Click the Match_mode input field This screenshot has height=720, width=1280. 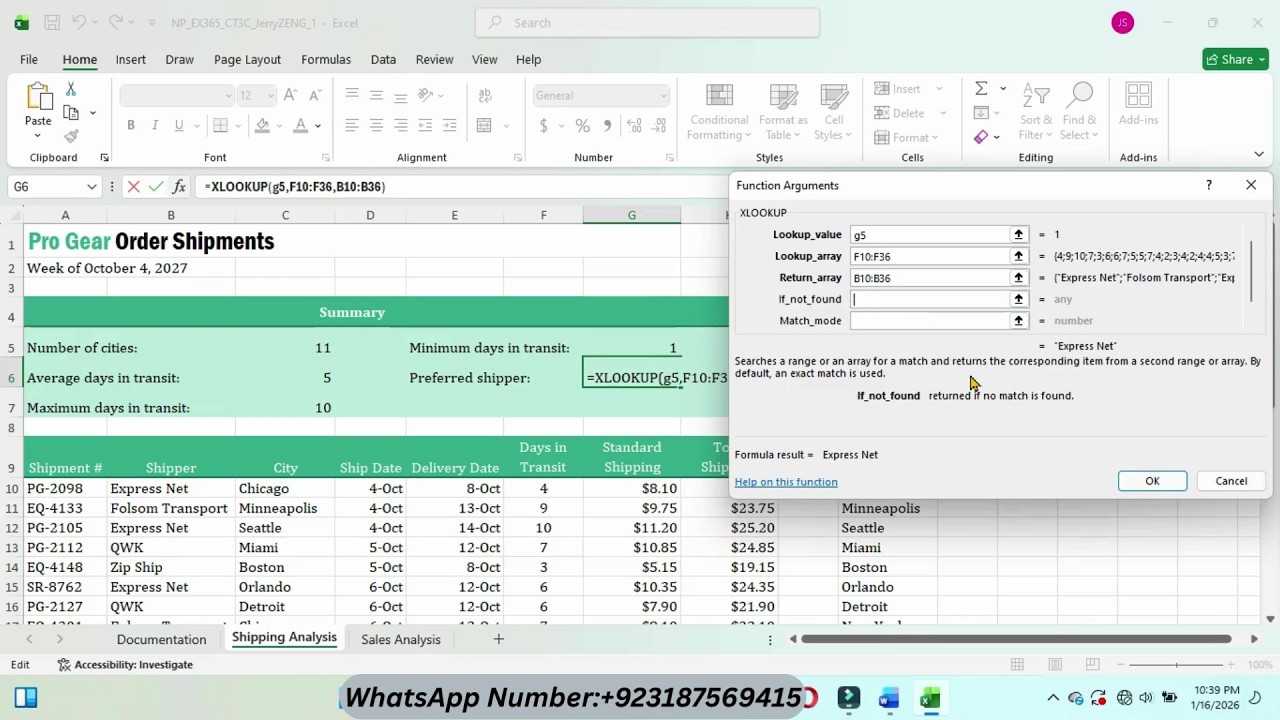click(x=929, y=320)
